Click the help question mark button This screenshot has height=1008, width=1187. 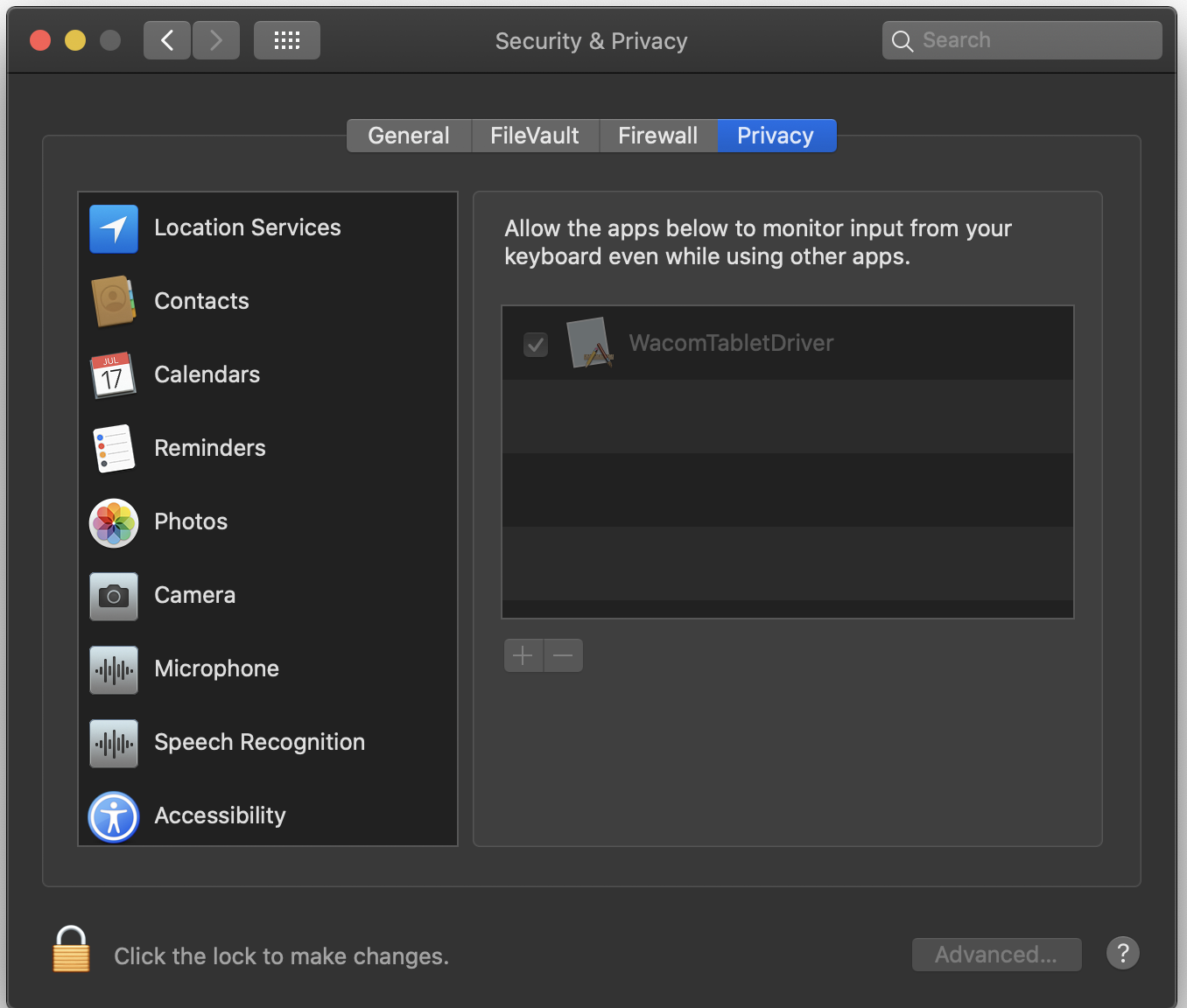pos(1123,954)
